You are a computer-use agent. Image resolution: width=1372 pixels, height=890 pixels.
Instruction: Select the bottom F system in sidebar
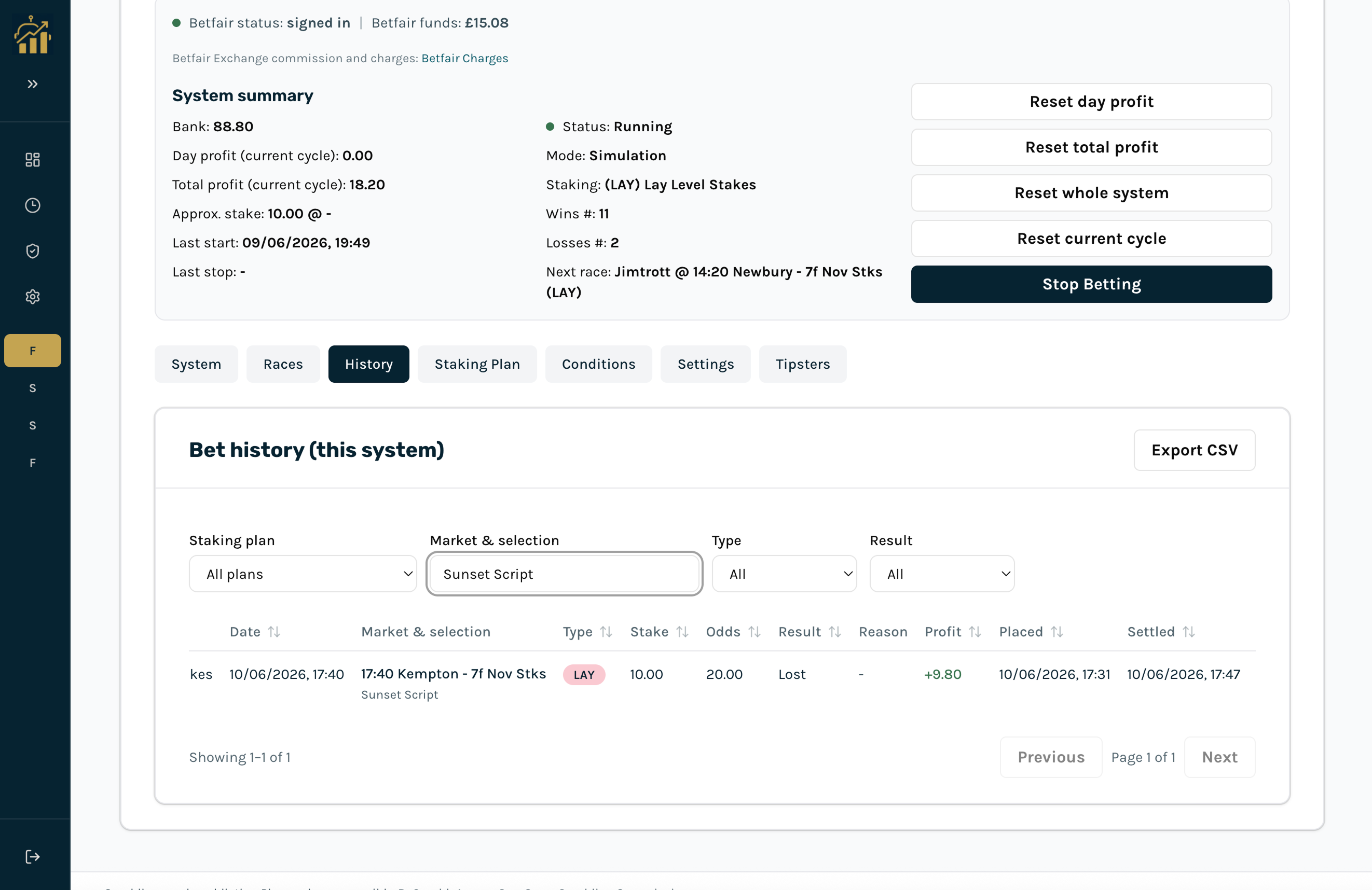click(33, 463)
